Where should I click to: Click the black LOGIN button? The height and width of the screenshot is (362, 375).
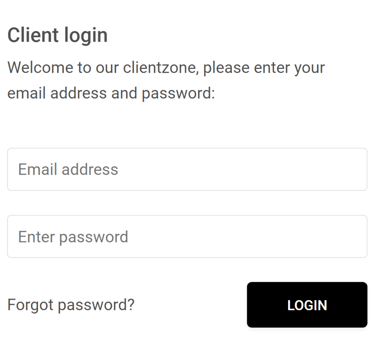click(307, 305)
